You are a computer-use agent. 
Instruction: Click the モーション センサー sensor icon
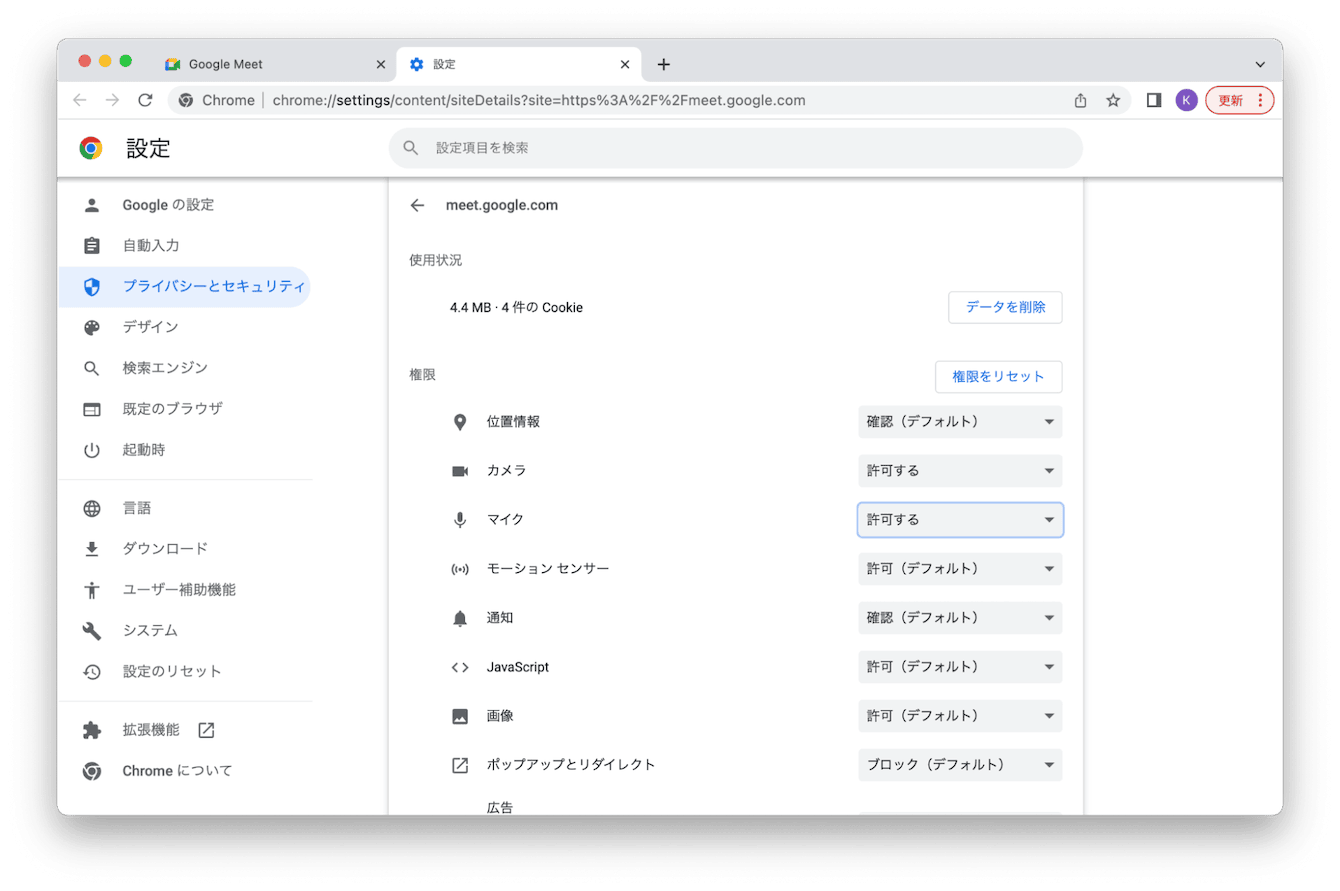pyautogui.click(x=460, y=569)
